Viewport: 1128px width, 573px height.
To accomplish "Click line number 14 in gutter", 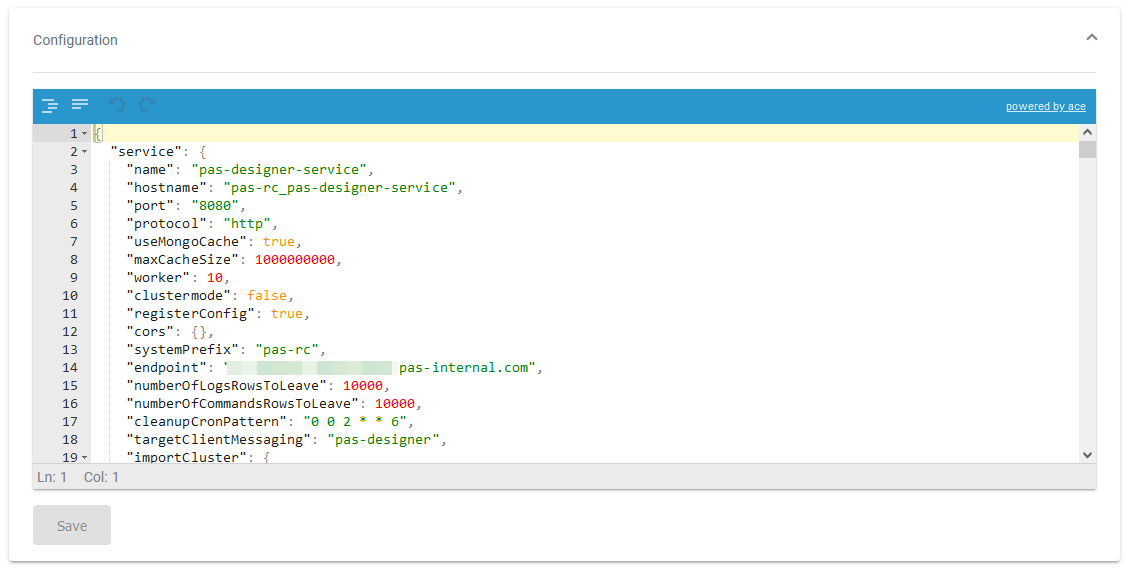I will pos(69,368).
